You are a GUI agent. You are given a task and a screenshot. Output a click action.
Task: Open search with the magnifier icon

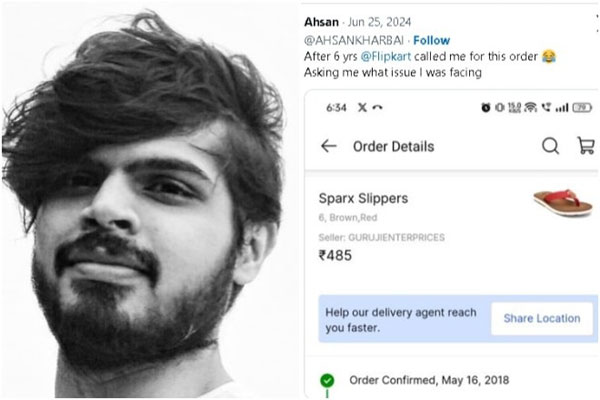coord(551,146)
